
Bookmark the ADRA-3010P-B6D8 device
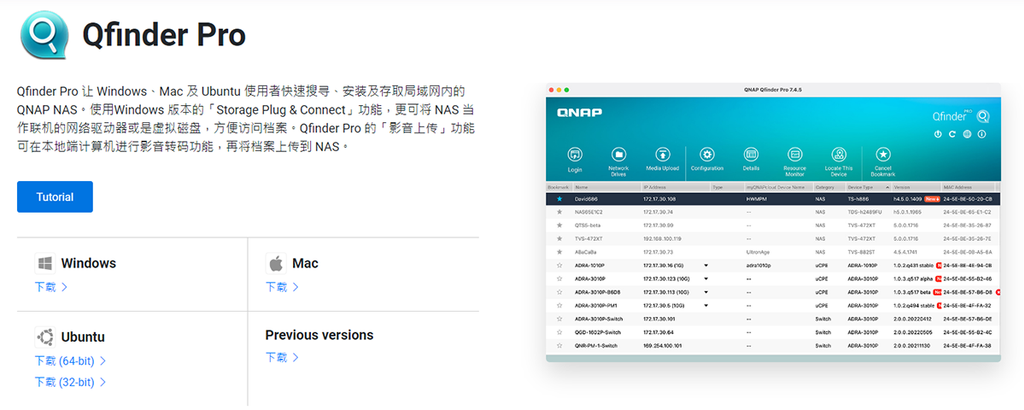(559, 292)
